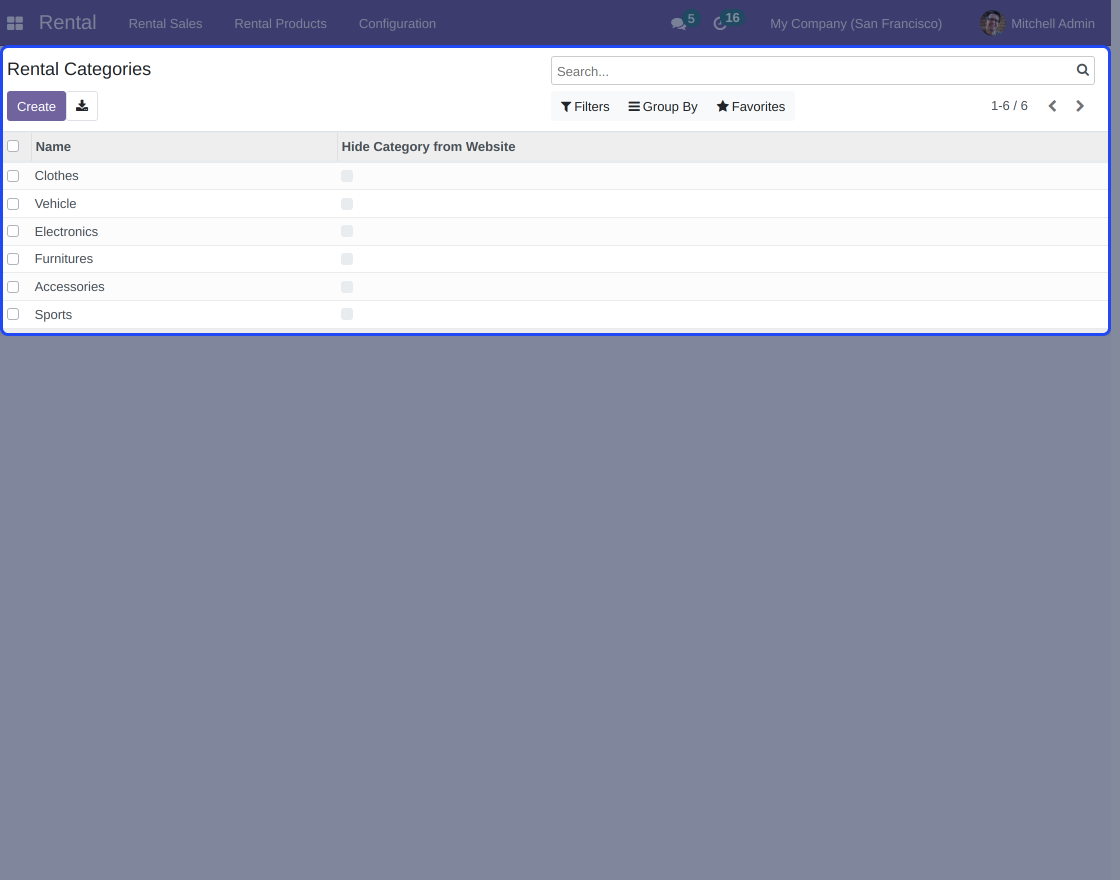Click the search magnifier icon
Viewport: 1120px width, 880px height.
coord(1083,70)
